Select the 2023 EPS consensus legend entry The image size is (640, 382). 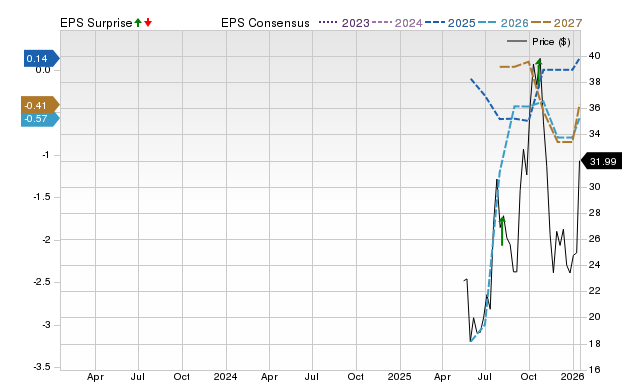pyautogui.click(x=344, y=23)
